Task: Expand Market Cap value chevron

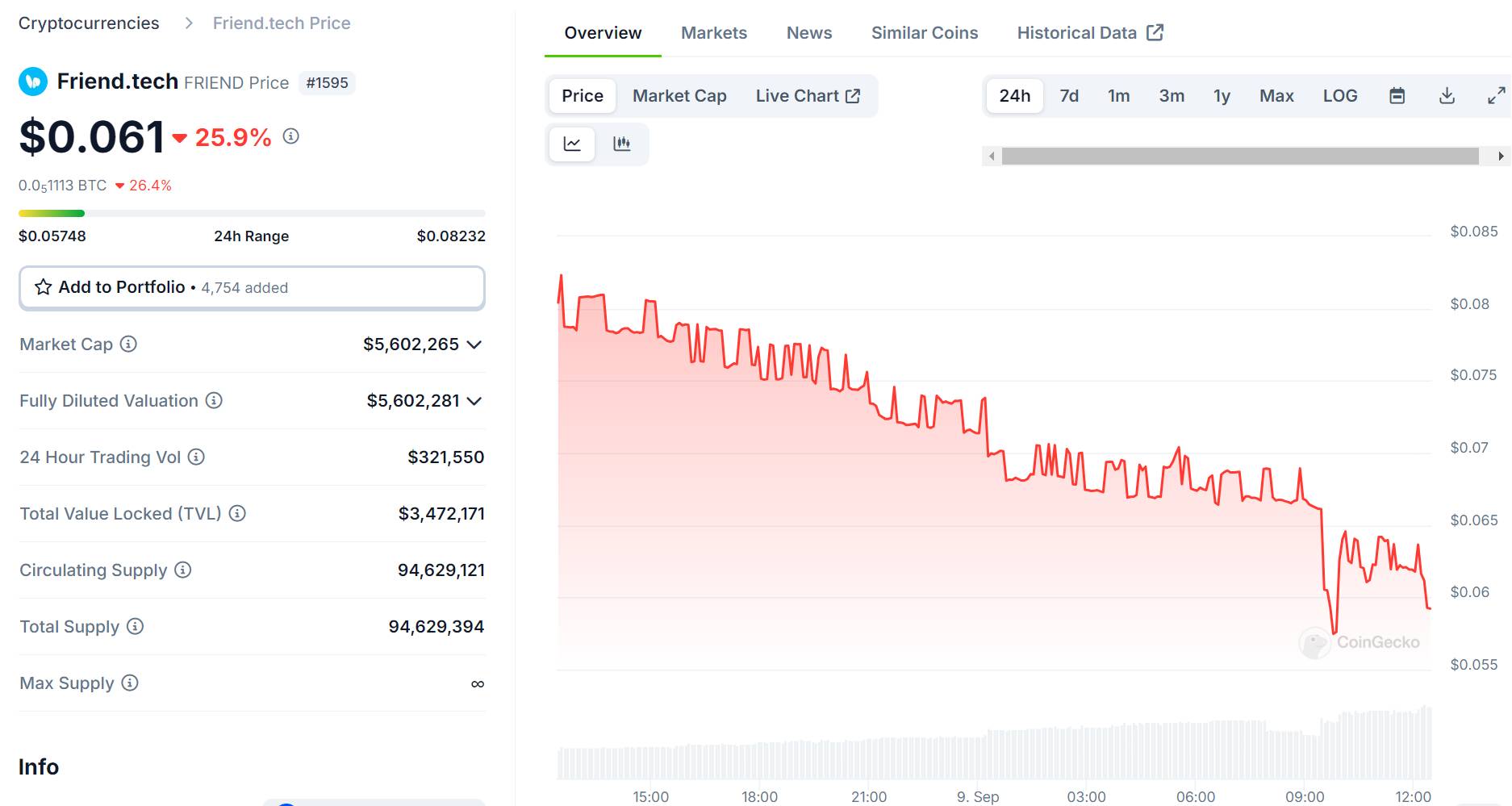Action: [474, 345]
